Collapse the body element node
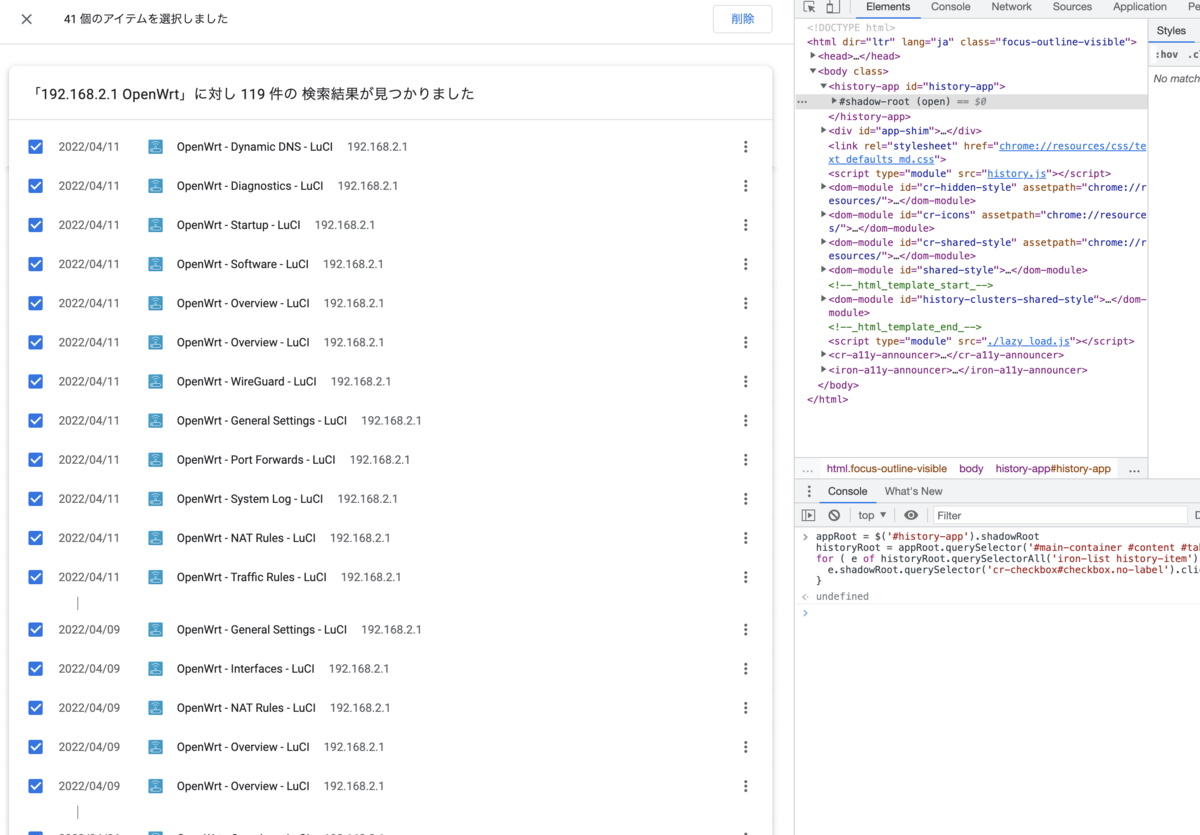Image resolution: width=1200 pixels, height=835 pixels. click(813, 72)
